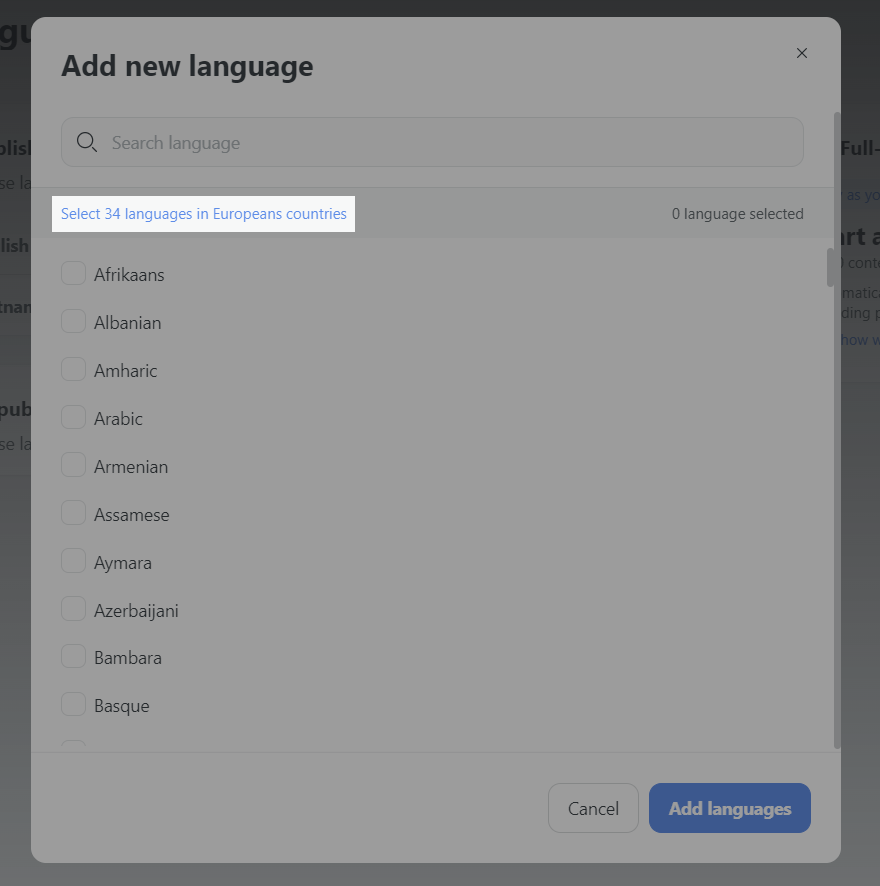Image resolution: width=880 pixels, height=886 pixels.
Task: Tick the Azerbaijani checkbox
Action: (74, 609)
